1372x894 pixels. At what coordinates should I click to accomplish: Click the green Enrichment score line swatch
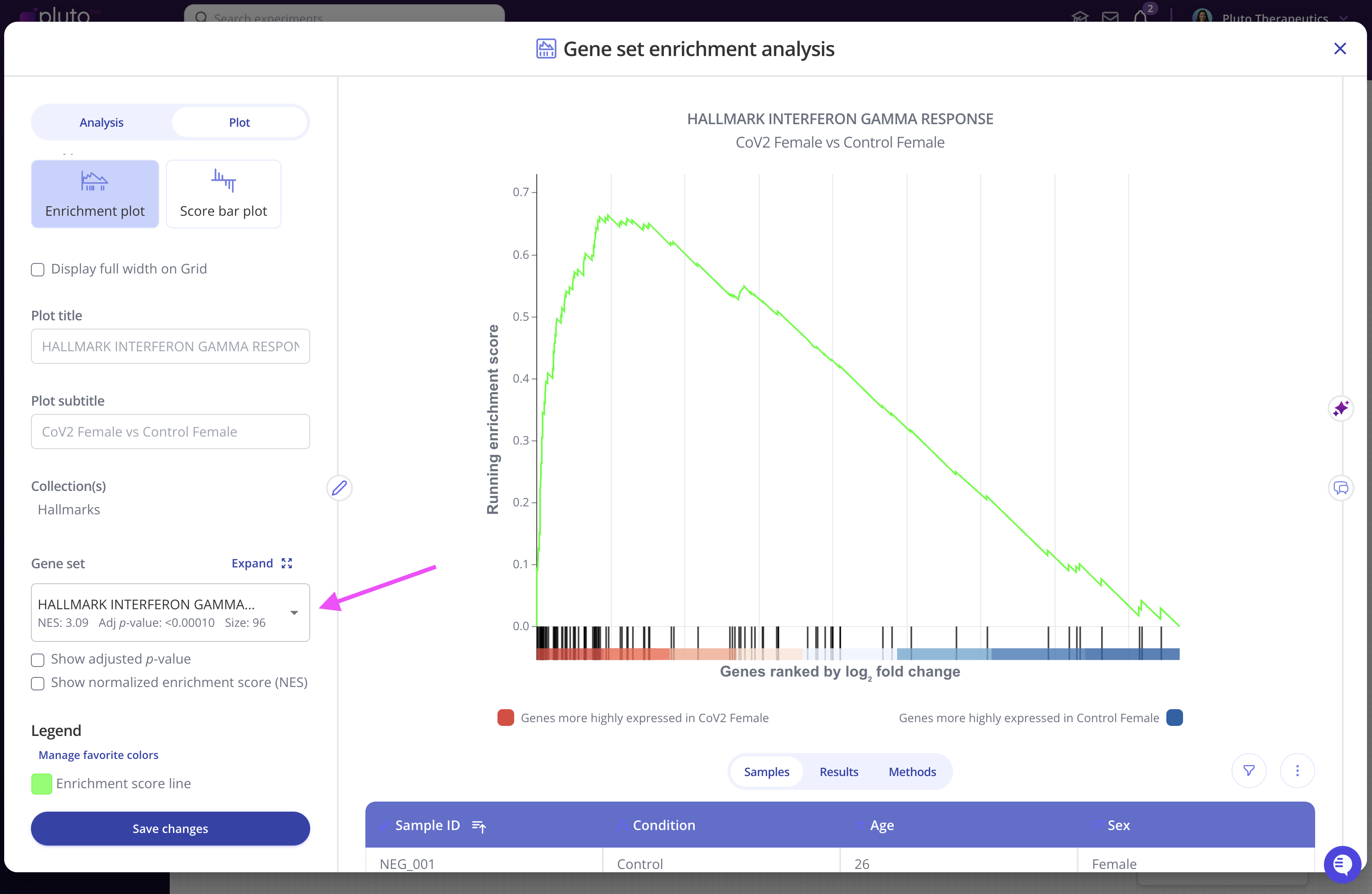(x=41, y=784)
